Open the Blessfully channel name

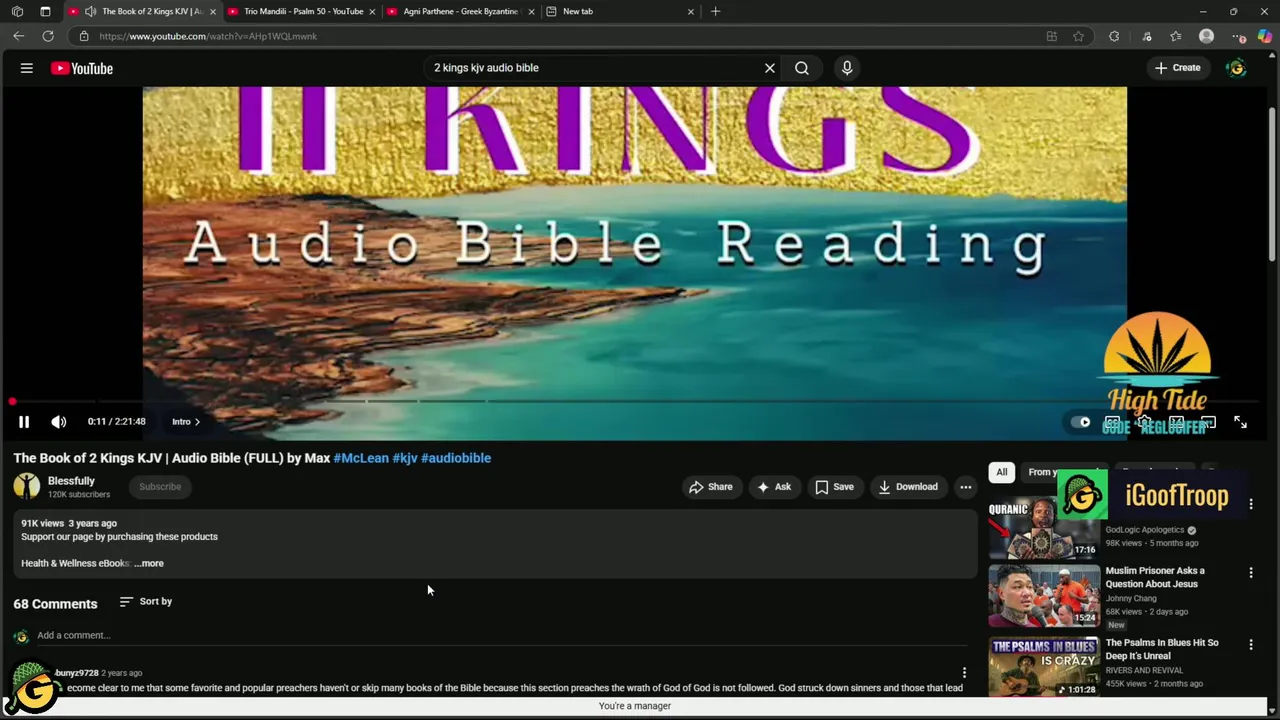click(x=71, y=481)
